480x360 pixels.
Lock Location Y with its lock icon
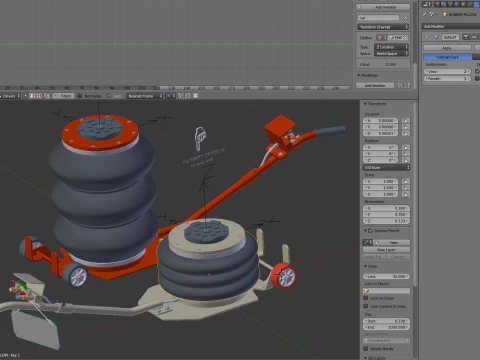coord(406,127)
